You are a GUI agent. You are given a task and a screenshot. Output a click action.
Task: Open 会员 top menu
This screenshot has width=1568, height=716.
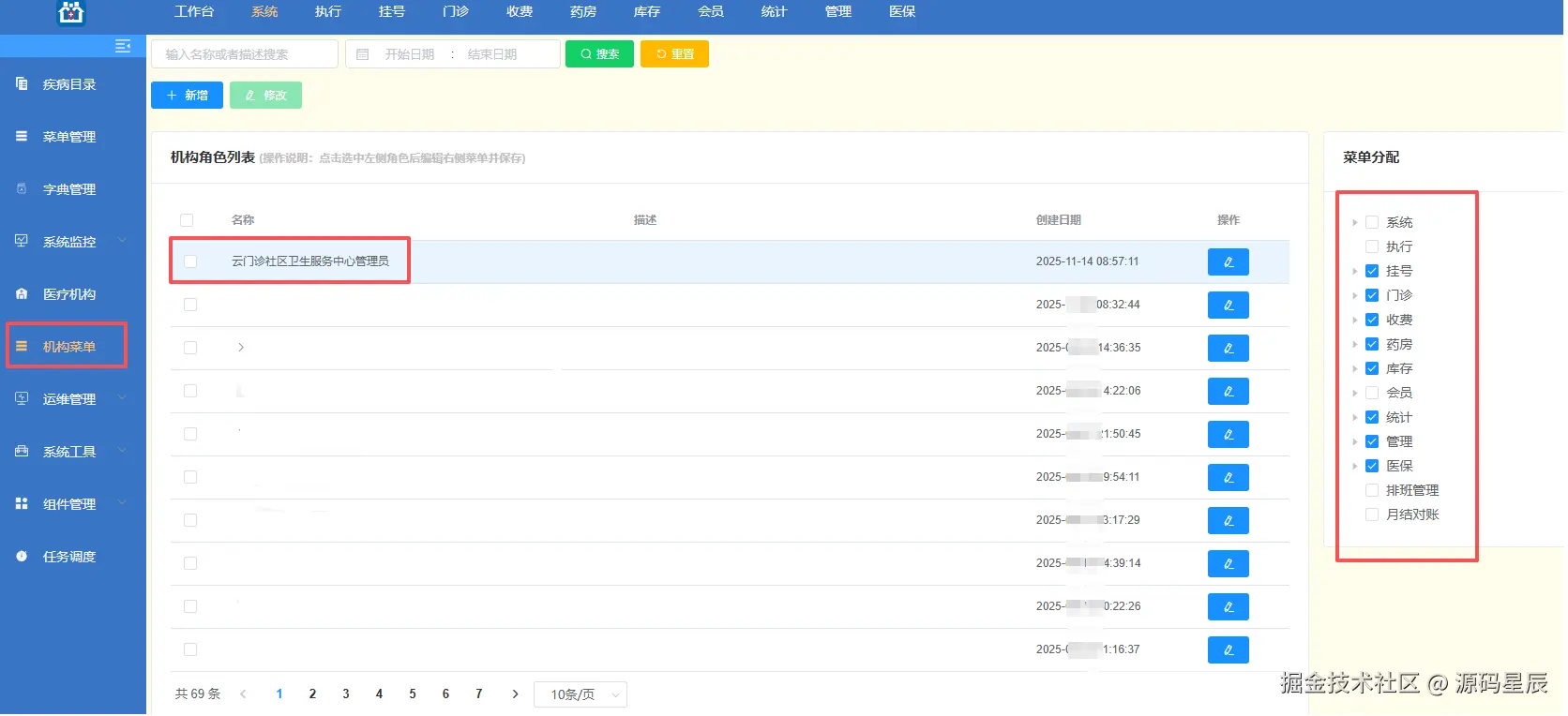pyautogui.click(x=711, y=12)
